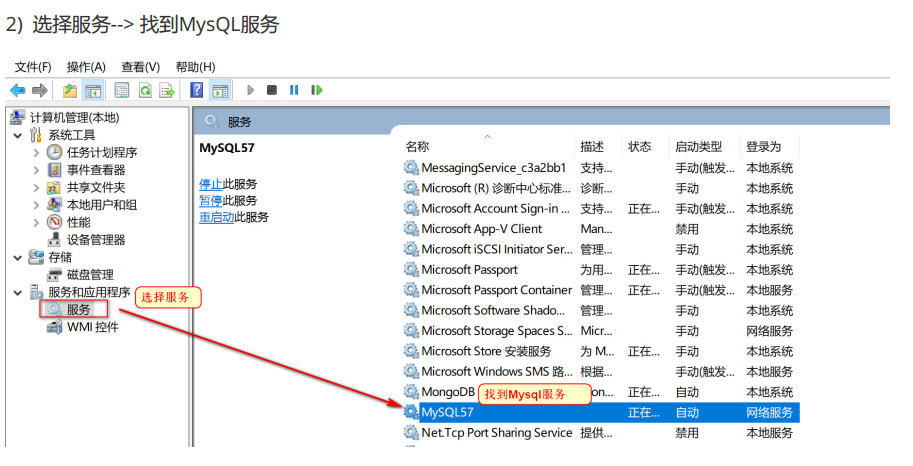Image resolution: width=913 pixels, height=466 pixels.
Task: Expand the 本地用户和组 node
Action: 36,205
